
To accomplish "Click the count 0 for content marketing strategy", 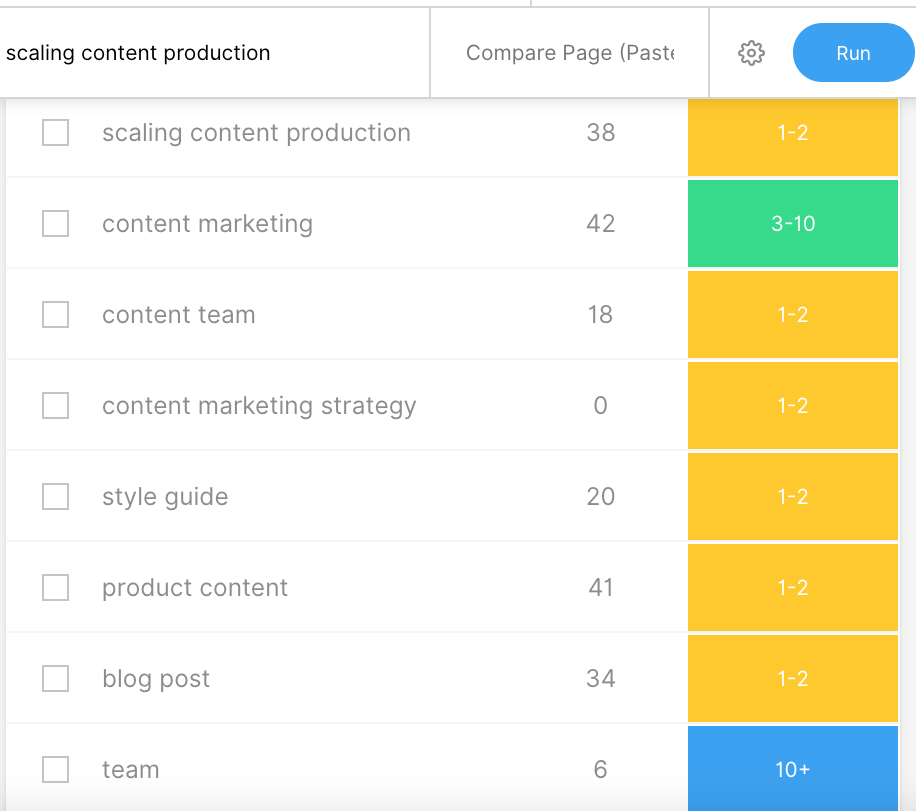I will pyautogui.click(x=600, y=406).
